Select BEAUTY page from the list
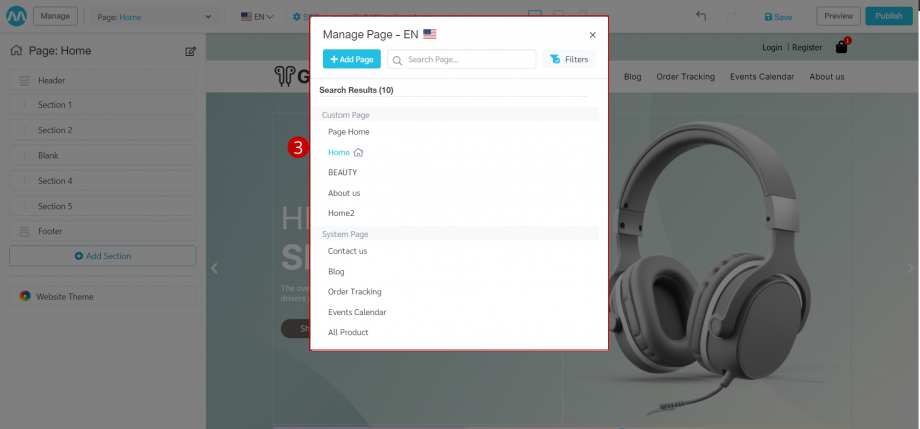This screenshot has height=429, width=920. click(x=342, y=172)
